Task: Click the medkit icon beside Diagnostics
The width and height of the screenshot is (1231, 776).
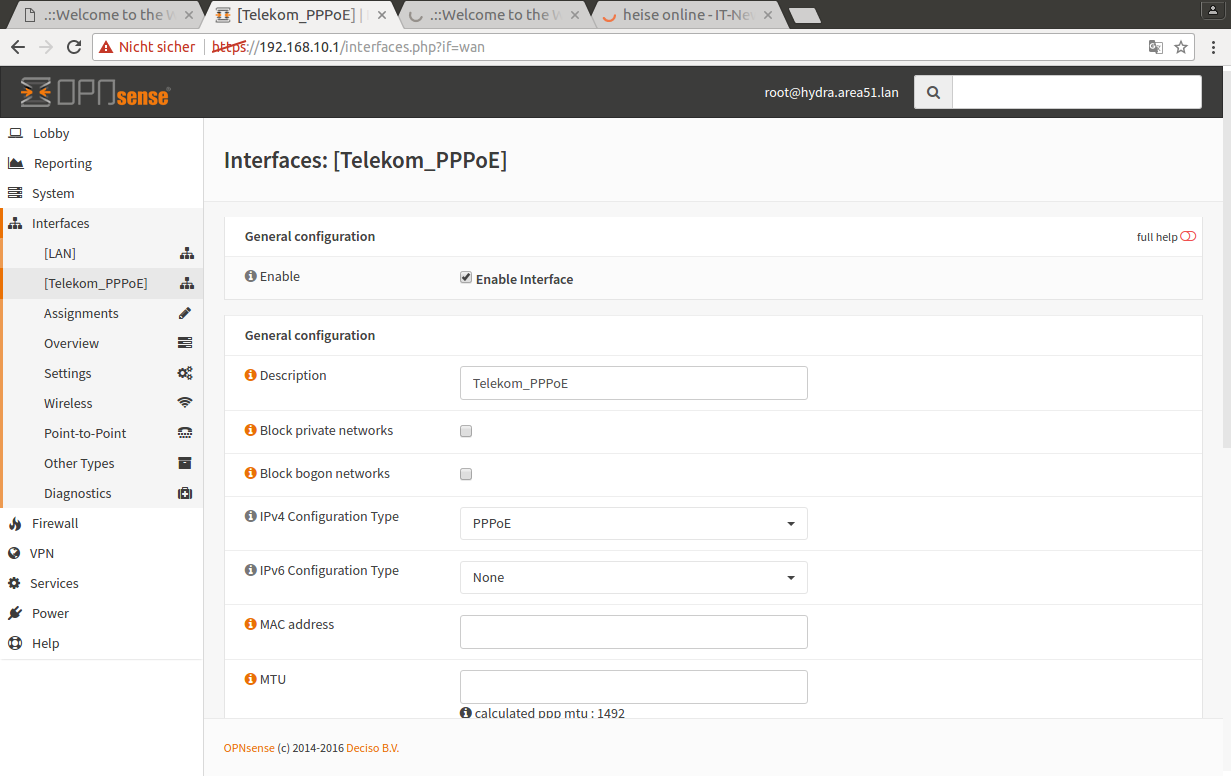Action: tap(185, 493)
